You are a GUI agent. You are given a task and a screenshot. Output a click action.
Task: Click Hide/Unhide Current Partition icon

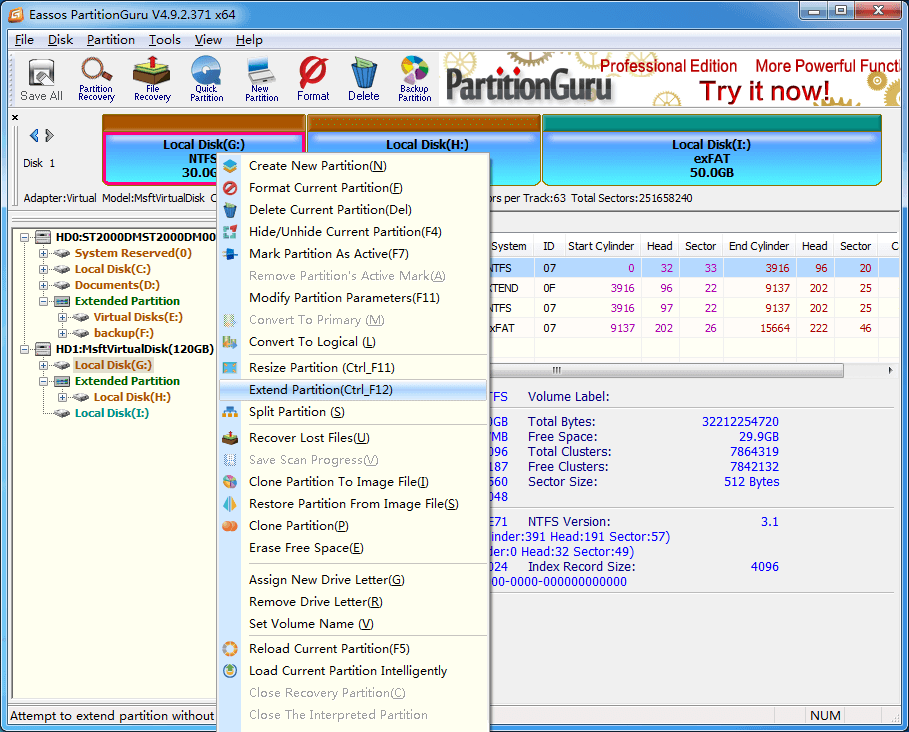tap(230, 232)
